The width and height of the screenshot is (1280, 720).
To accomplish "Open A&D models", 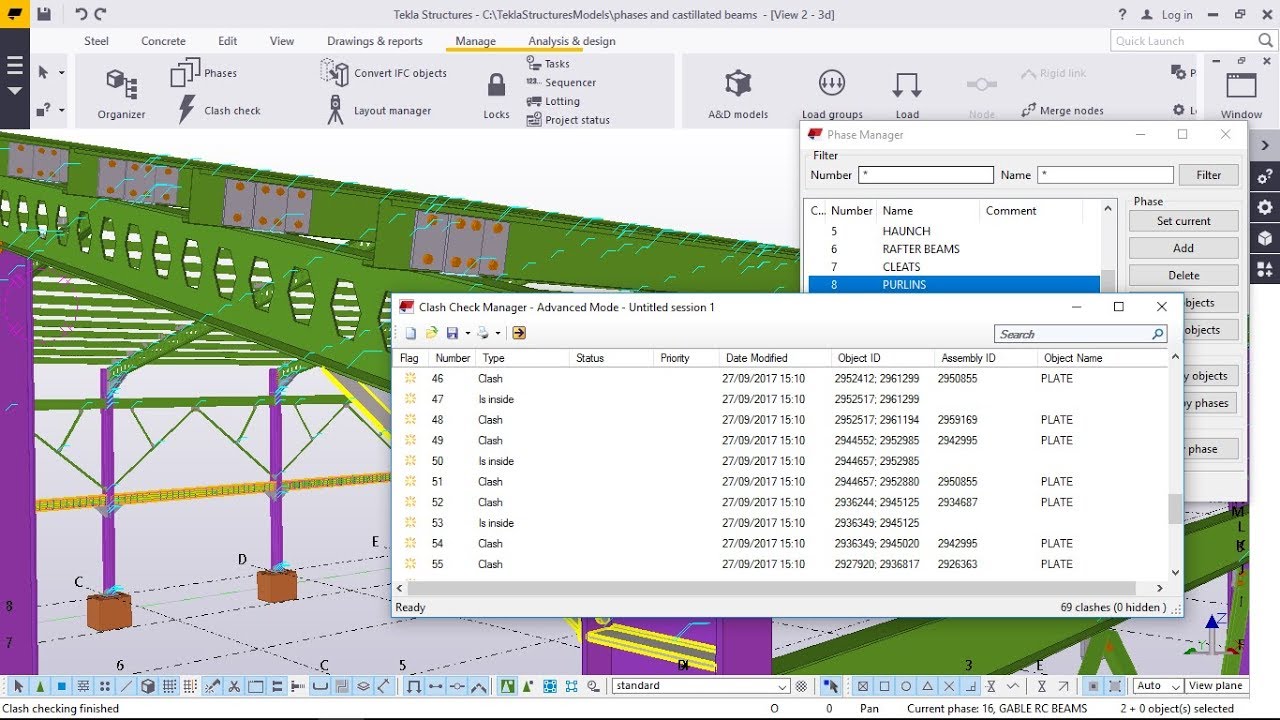I will coord(738,94).
